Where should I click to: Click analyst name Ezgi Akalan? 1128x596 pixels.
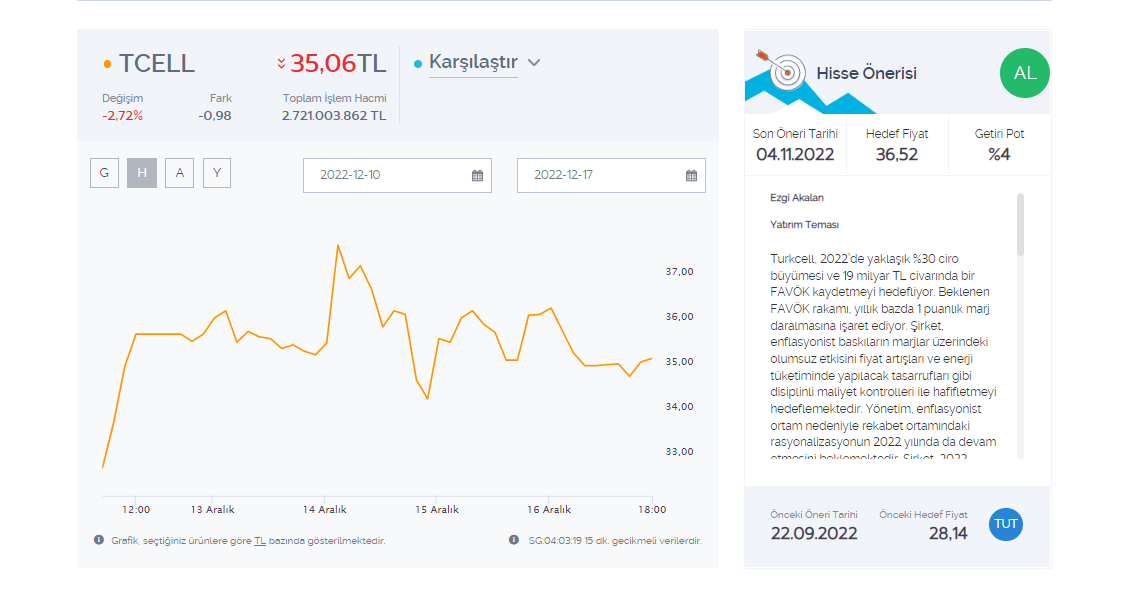(796, 197)
